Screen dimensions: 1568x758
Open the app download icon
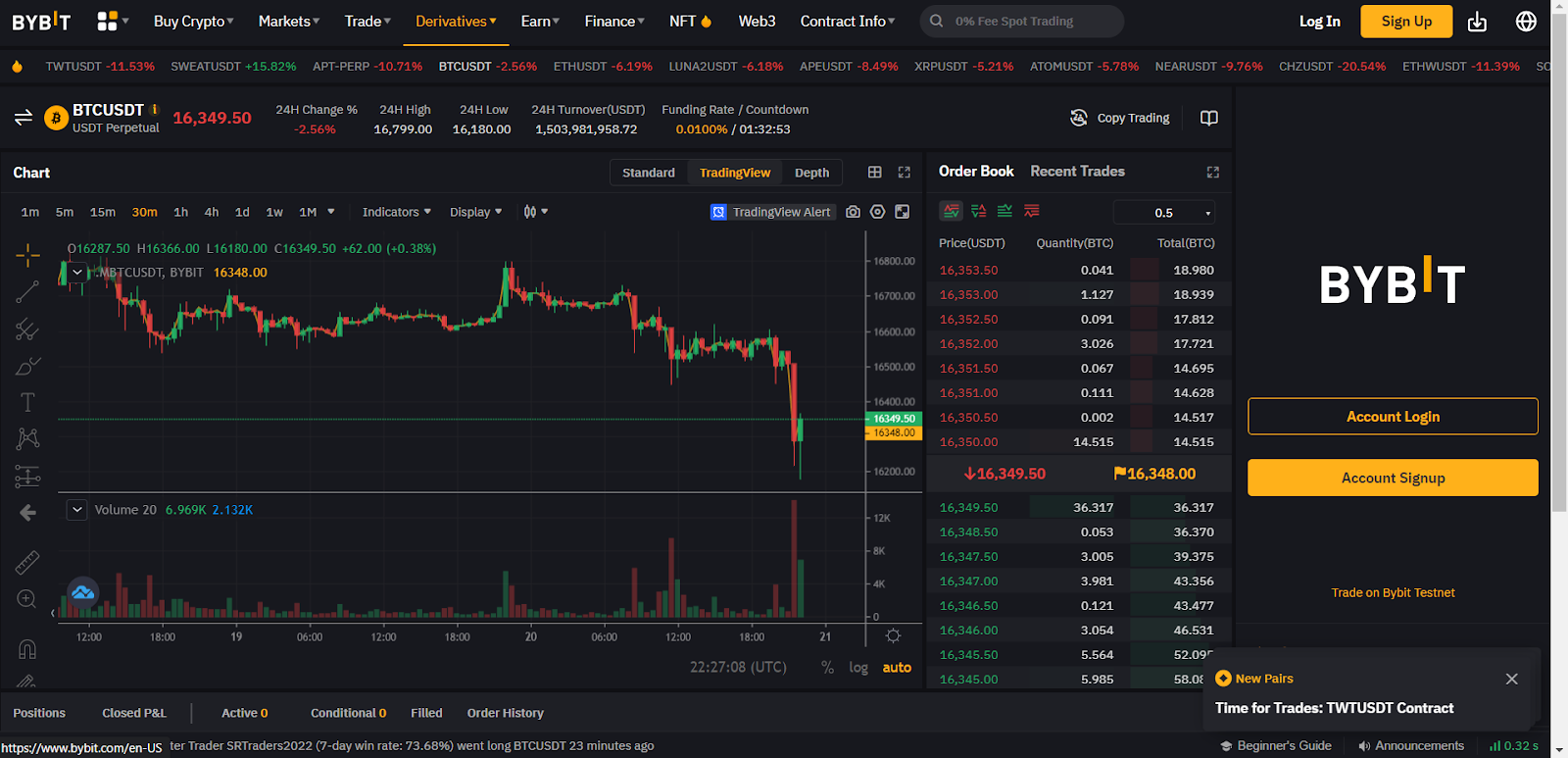click(1477, 22)
